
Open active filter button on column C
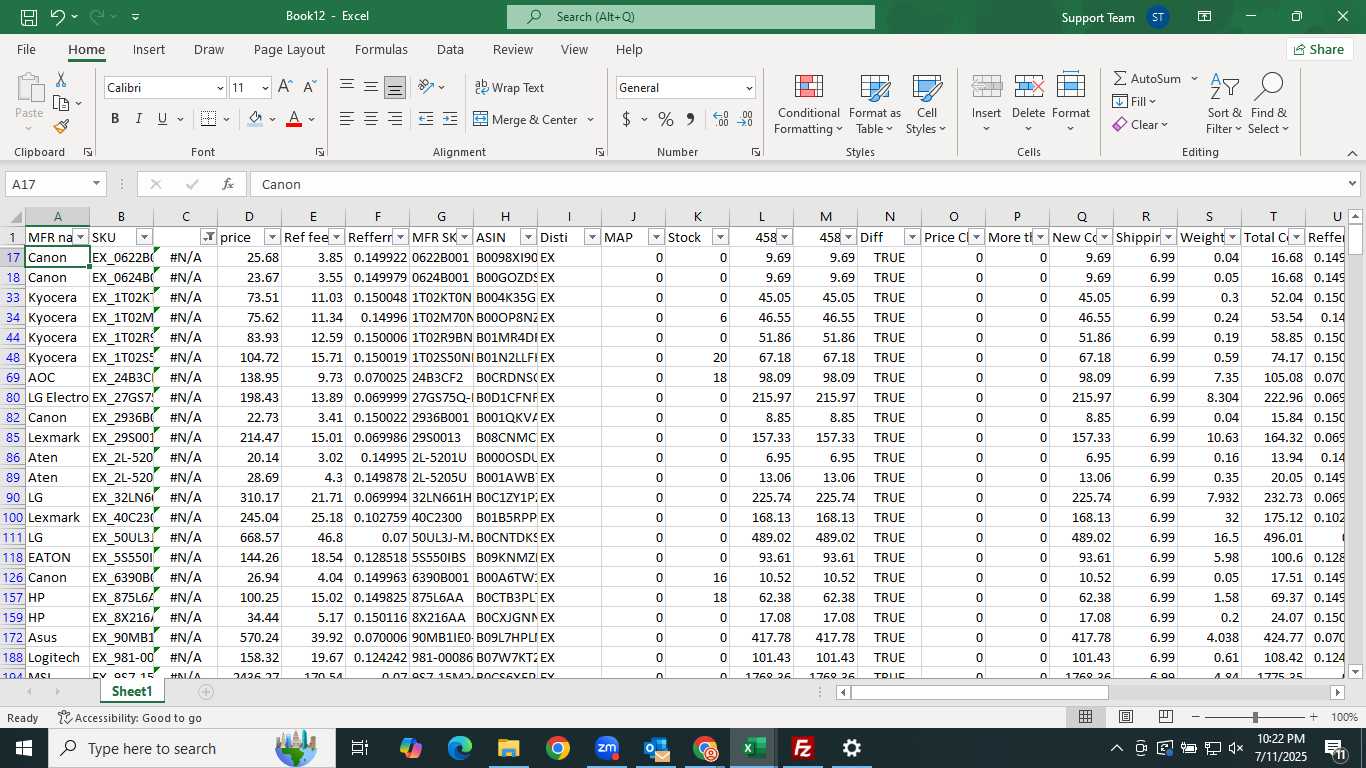click(x=208, y=237)
